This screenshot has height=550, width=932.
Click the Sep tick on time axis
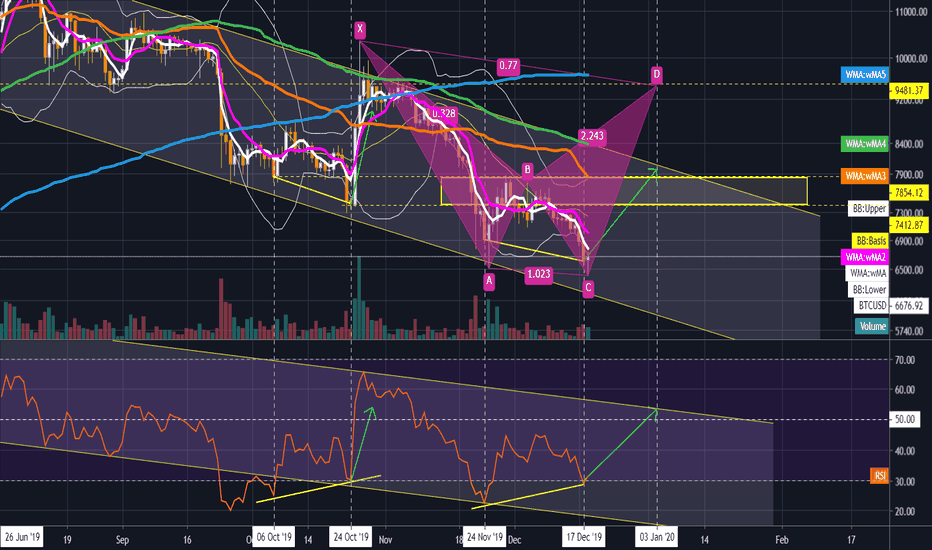[122, 540]
